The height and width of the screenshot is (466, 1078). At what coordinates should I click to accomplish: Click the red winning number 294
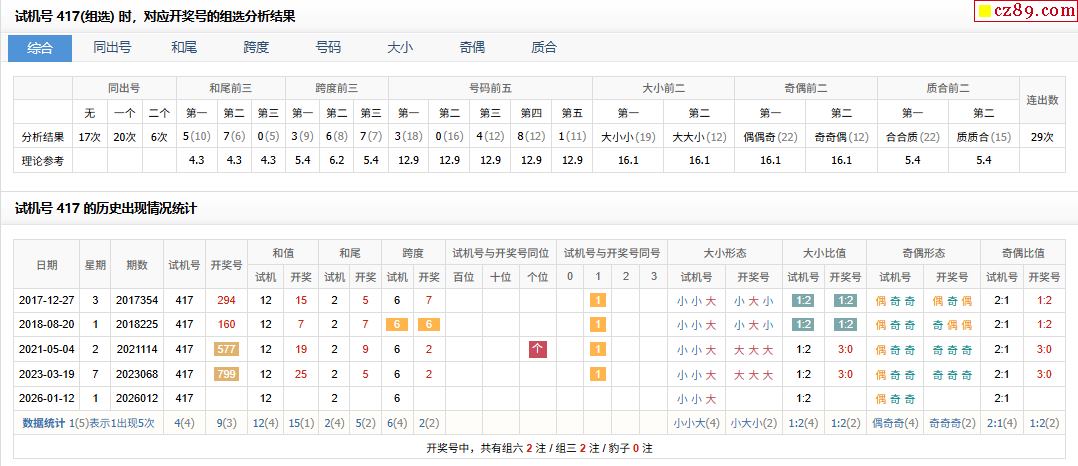[x=226, y=300]
